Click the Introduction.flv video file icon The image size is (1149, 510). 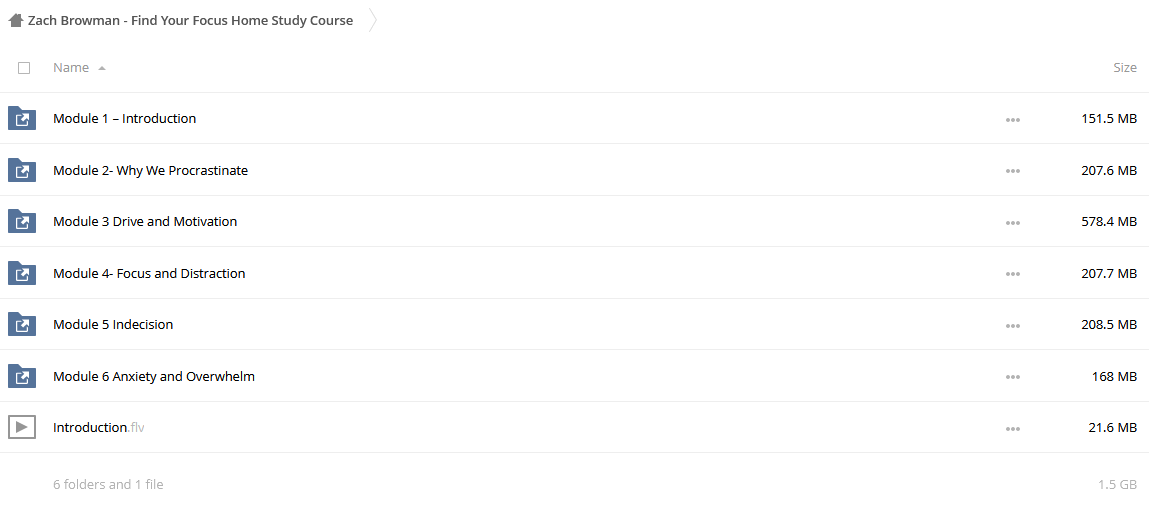[22, 427]
